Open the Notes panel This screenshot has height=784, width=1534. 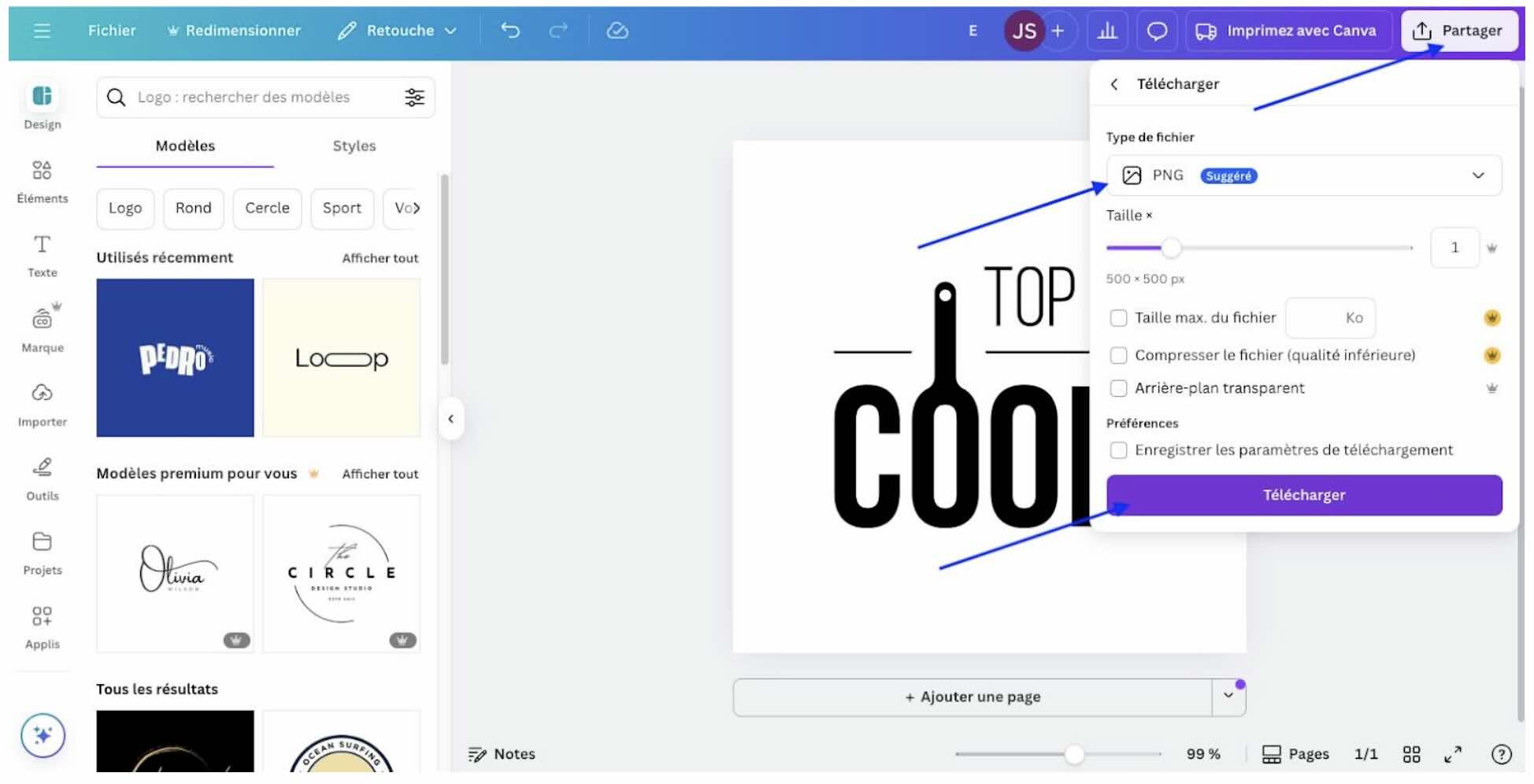pos(502,754)
